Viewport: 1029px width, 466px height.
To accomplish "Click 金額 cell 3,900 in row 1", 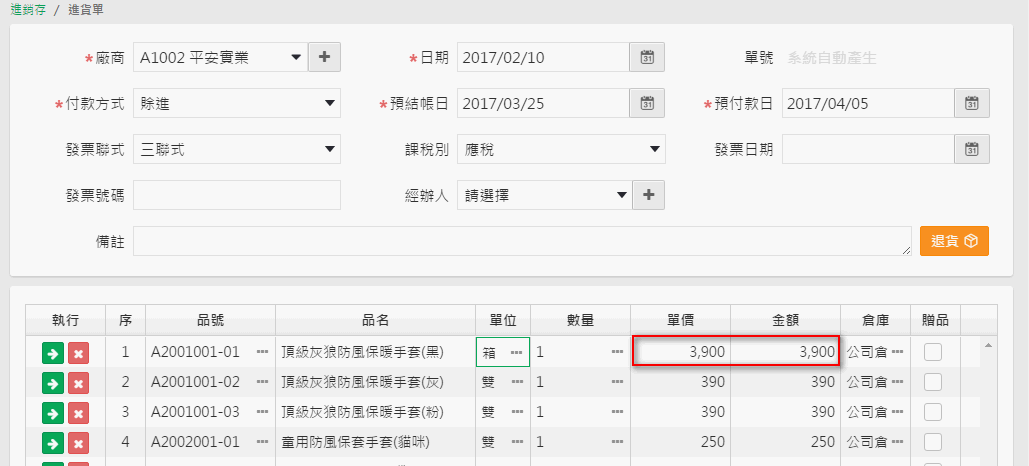I will point(785,352).
